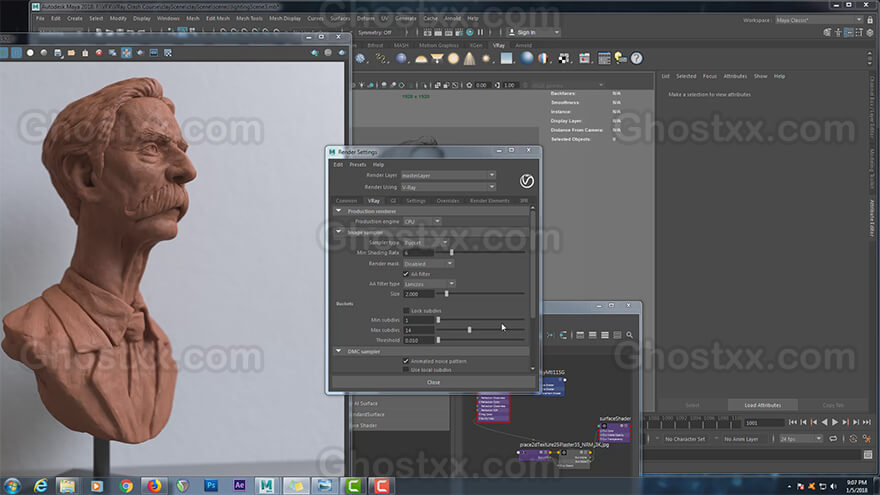Enable the Lock subdivs checkbox
880x495 pixels.
pos(406,310)
